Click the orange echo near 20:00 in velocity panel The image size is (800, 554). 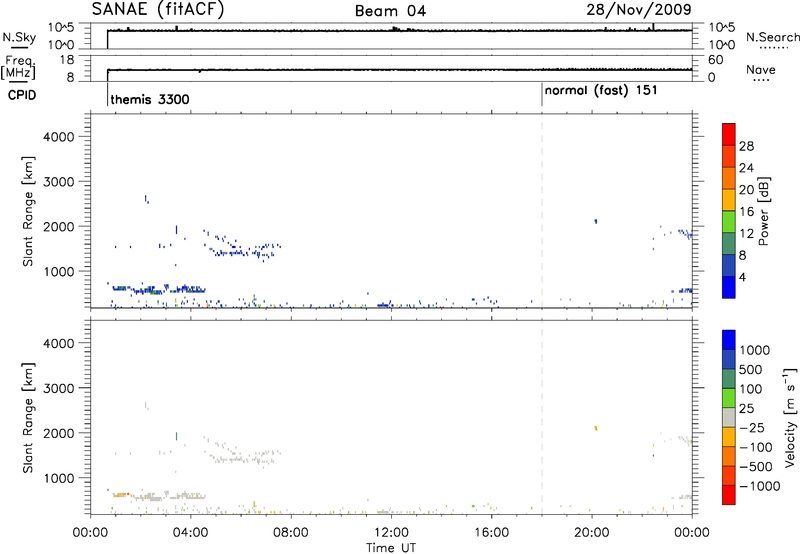(595, 428)
